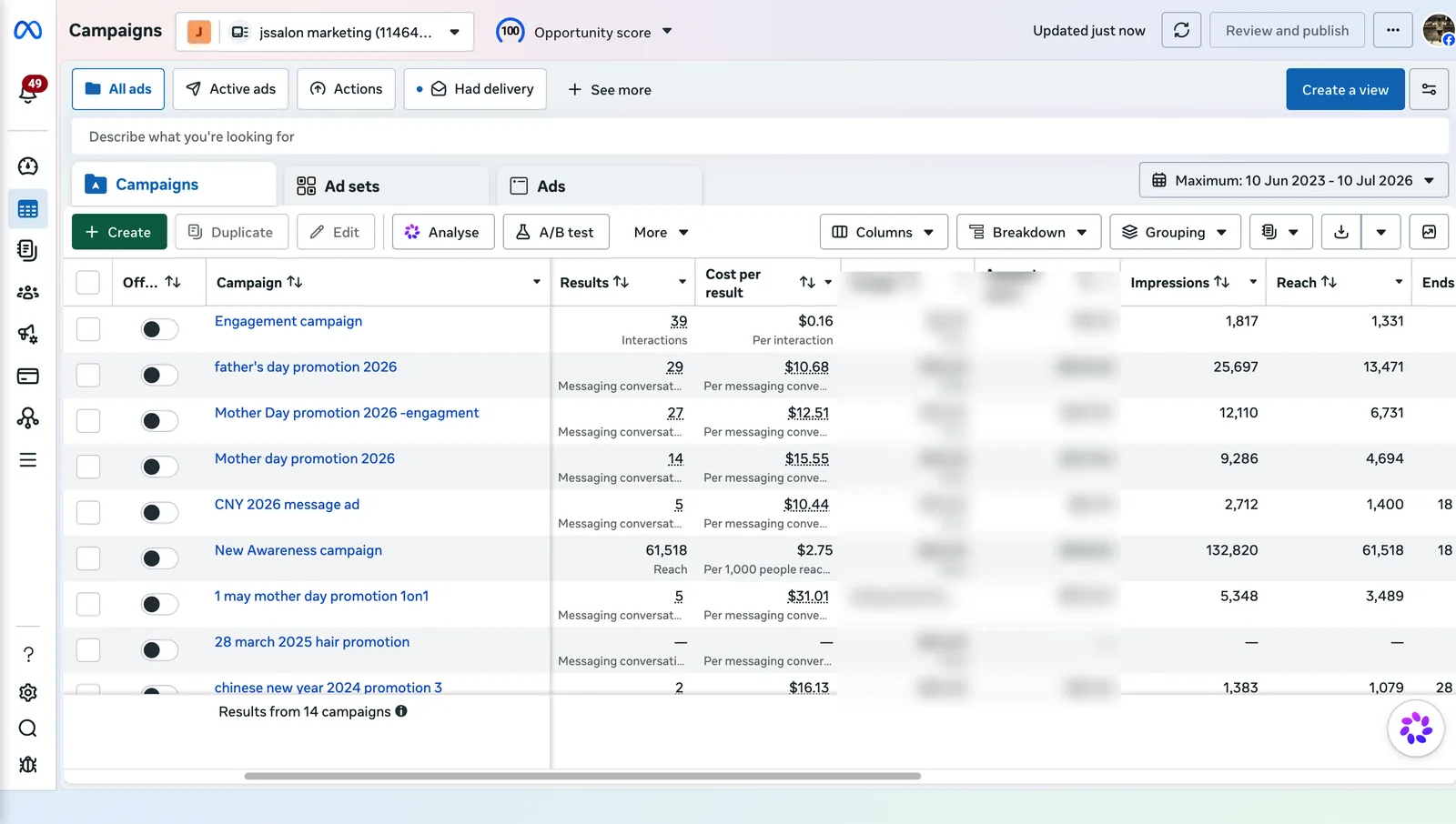Switch to the Campaigns tab
Image resolution: width=1456 pixels, height=824 pixels.
(174, 185)
